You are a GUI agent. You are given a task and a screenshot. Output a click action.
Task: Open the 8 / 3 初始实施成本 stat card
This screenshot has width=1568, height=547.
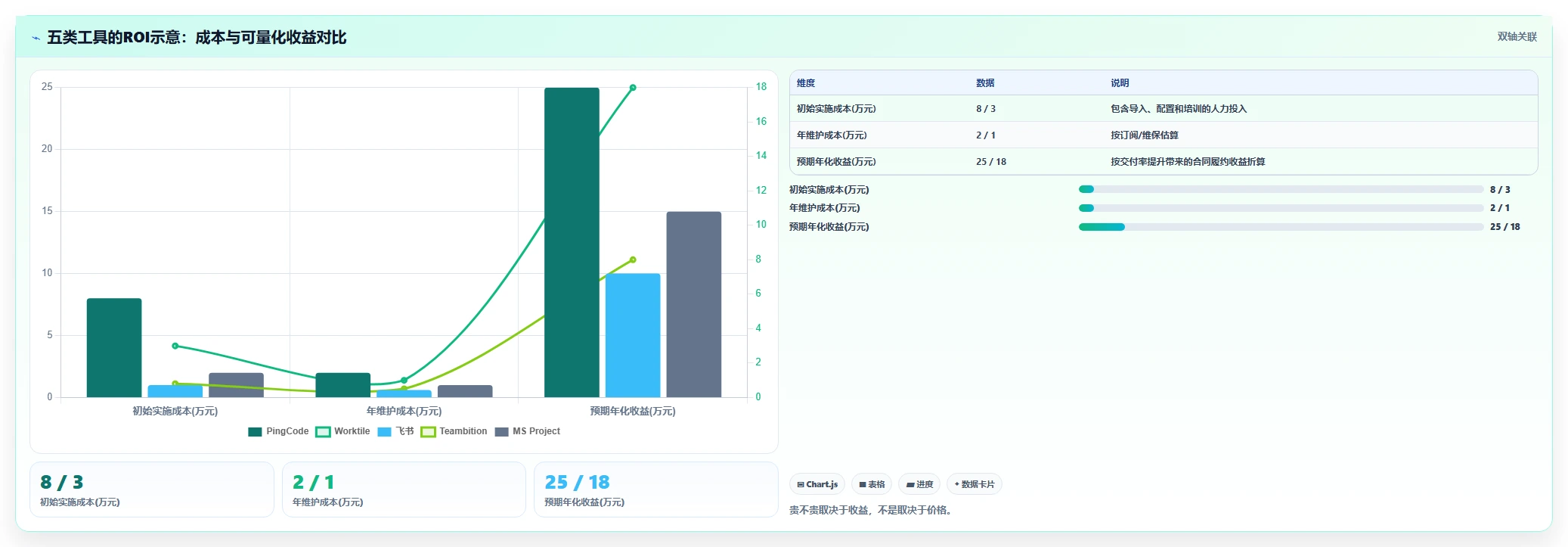152,490
